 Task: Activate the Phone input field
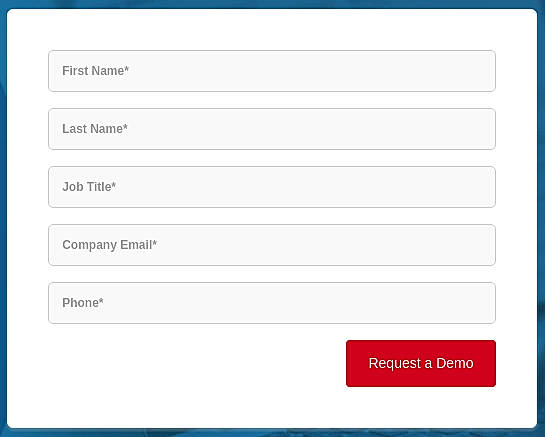click(x=272, y=303)
